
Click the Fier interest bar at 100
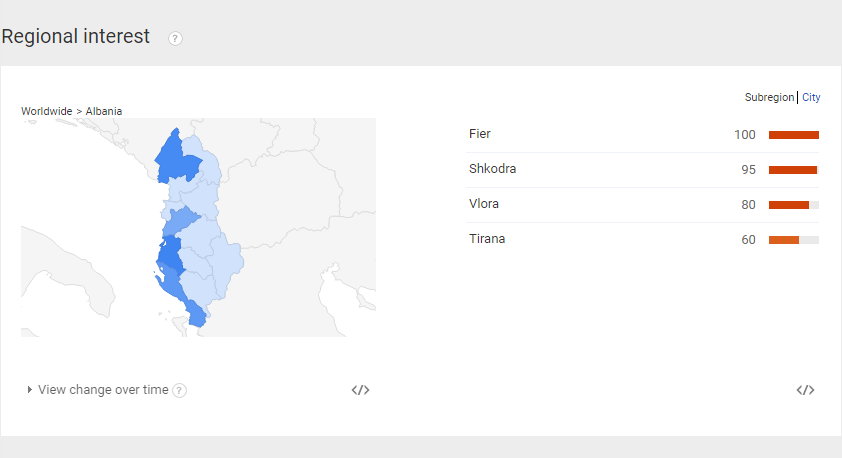pyautogui.click(x=794, y=135)
